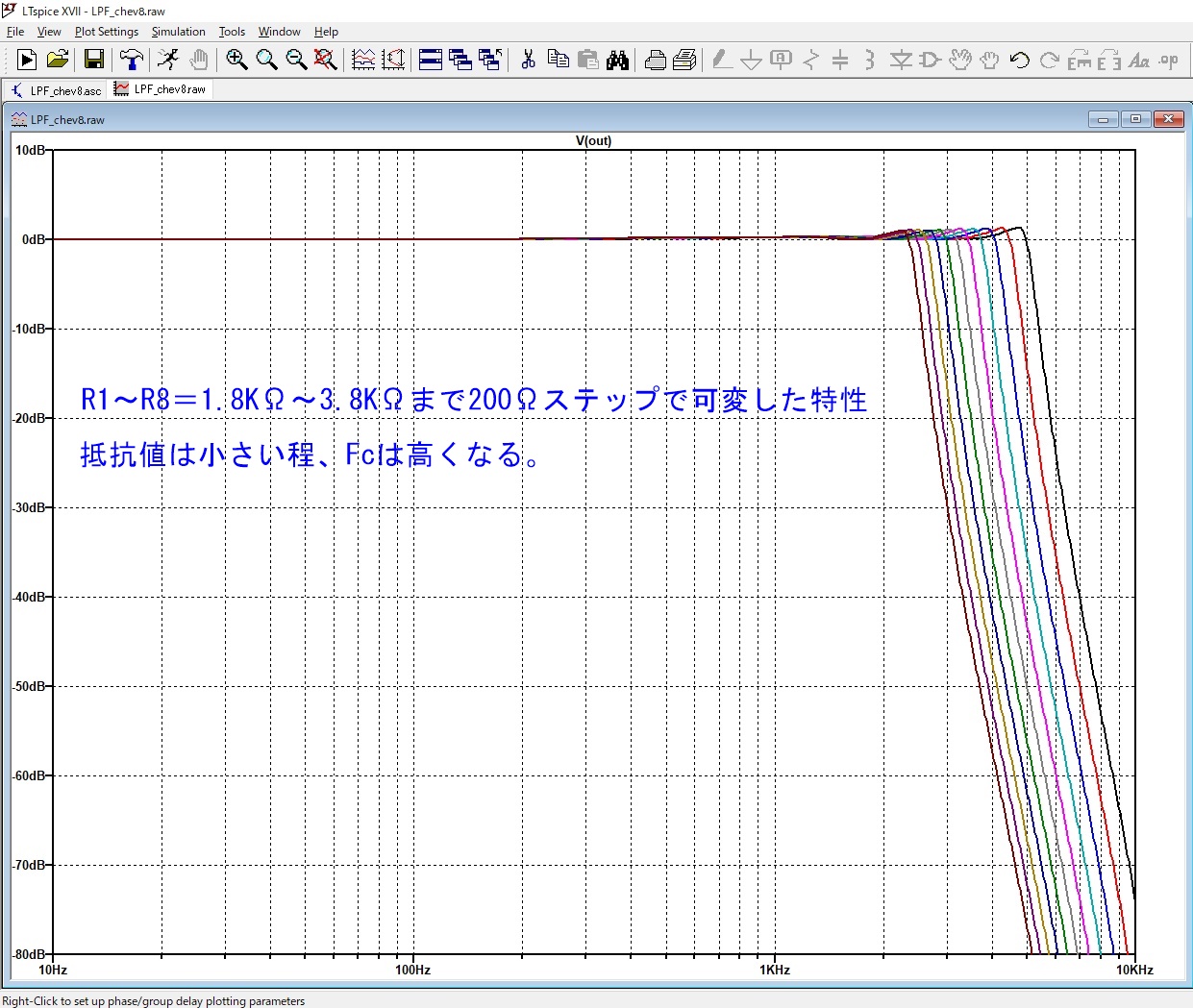The height and width of the screenshot is (1008, 1193).
Task: Open a file with the folder icon
Action: point(58,61)
